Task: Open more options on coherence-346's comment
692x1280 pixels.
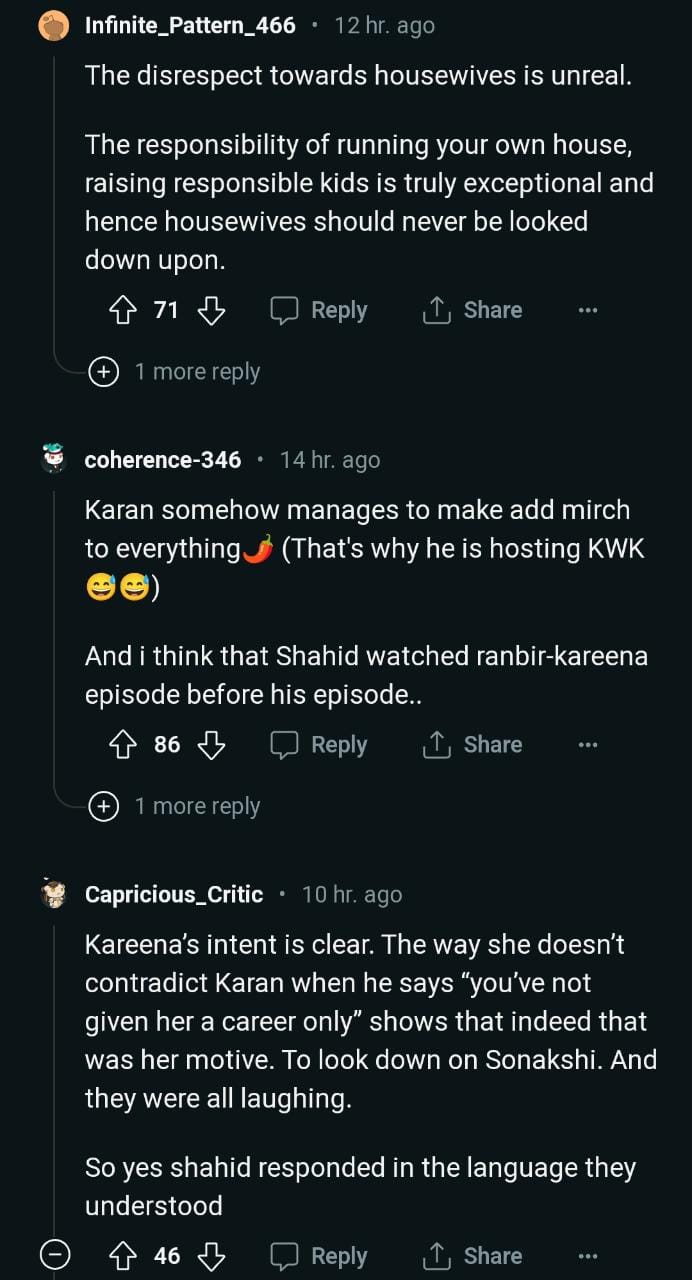Action: 587,745
